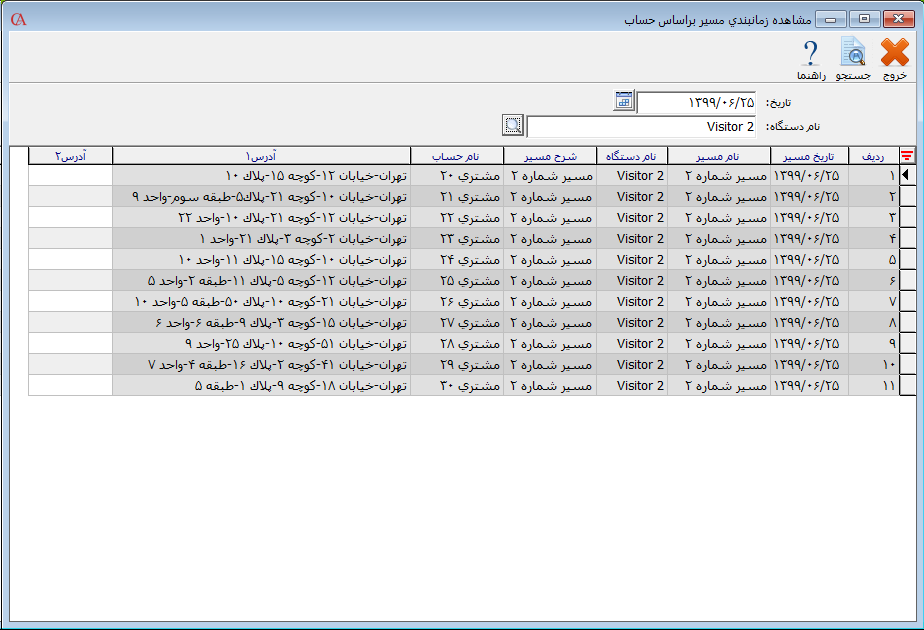The image size is (924, 630).
Task: Select the row for account مشتري ۲۵
Action: pos(456,281)
